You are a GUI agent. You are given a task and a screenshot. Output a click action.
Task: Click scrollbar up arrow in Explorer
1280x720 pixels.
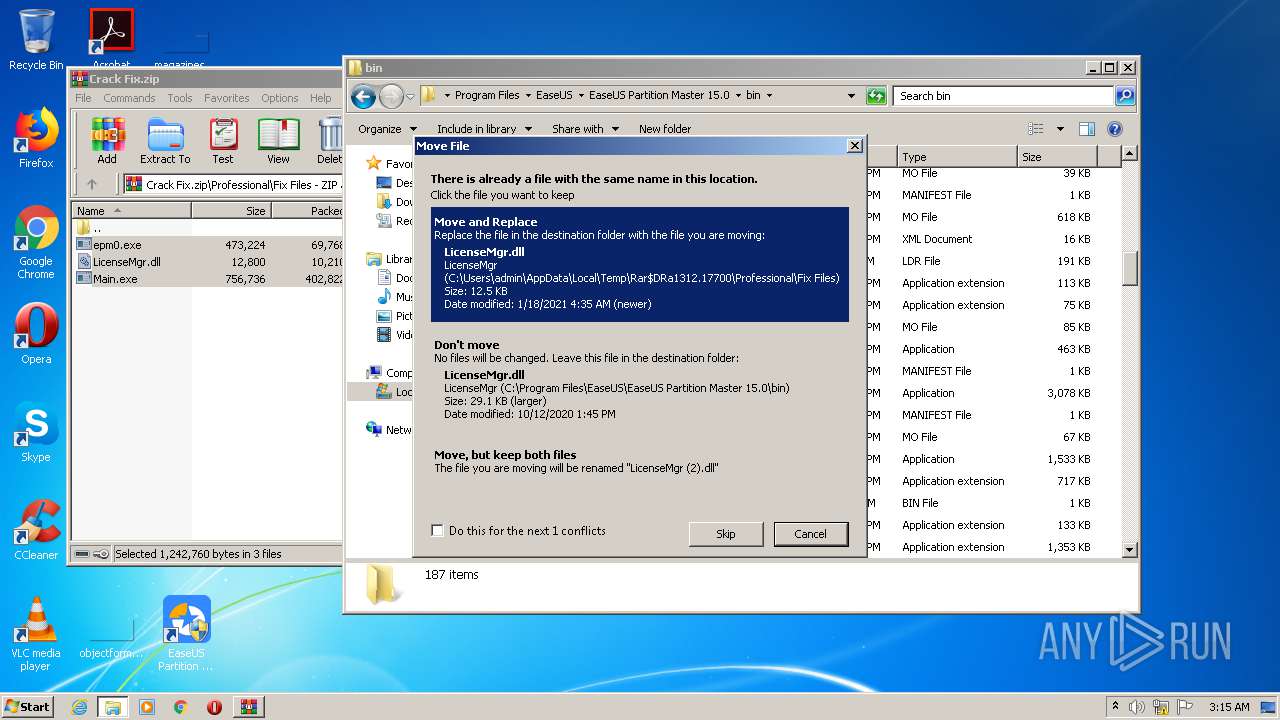pos(1130,154)
